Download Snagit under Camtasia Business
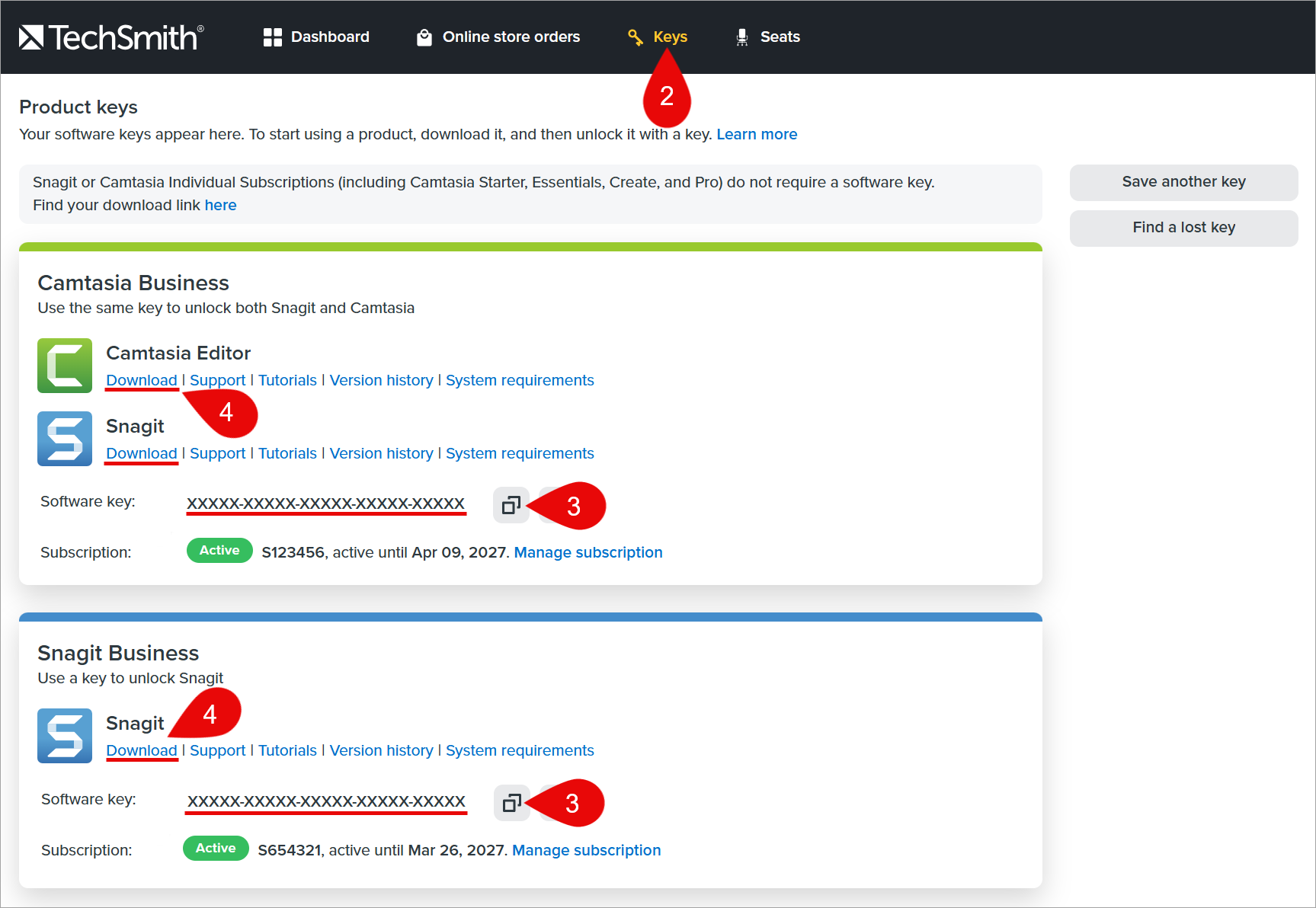This screenshot has width=1316, height=908. (x=142, y=453)
